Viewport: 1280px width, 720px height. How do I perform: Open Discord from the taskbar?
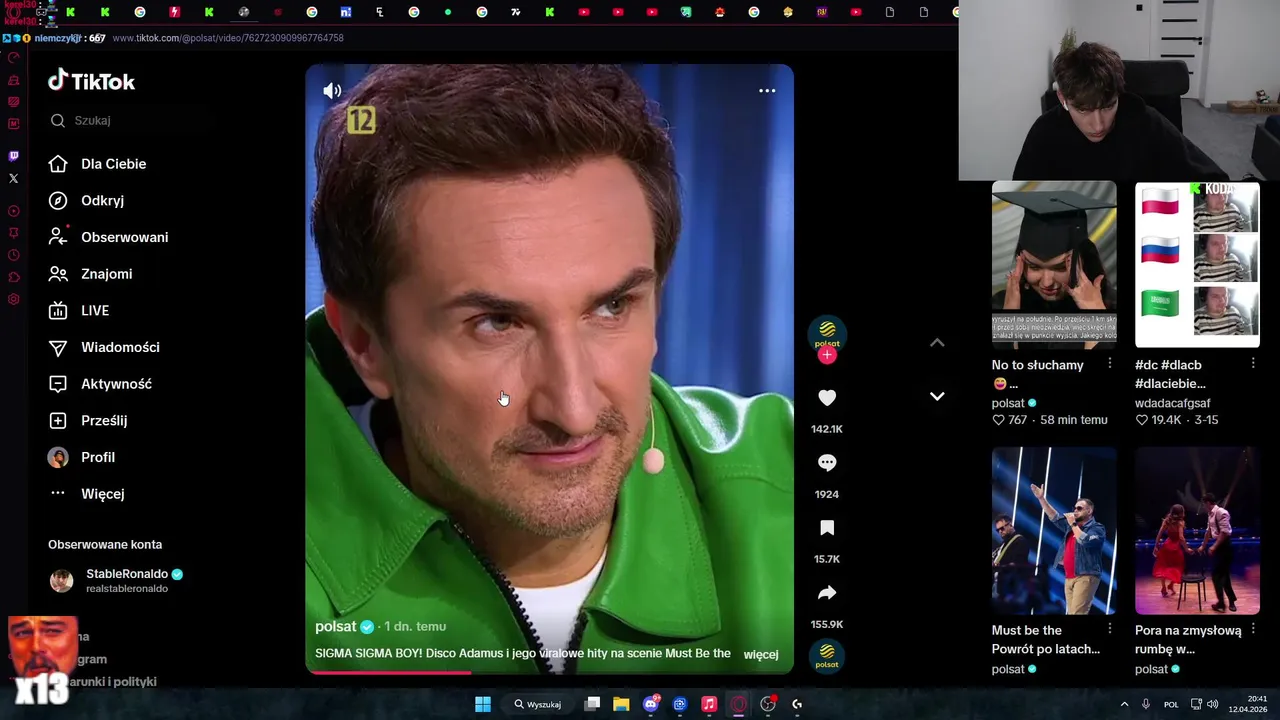pos(651,704)
